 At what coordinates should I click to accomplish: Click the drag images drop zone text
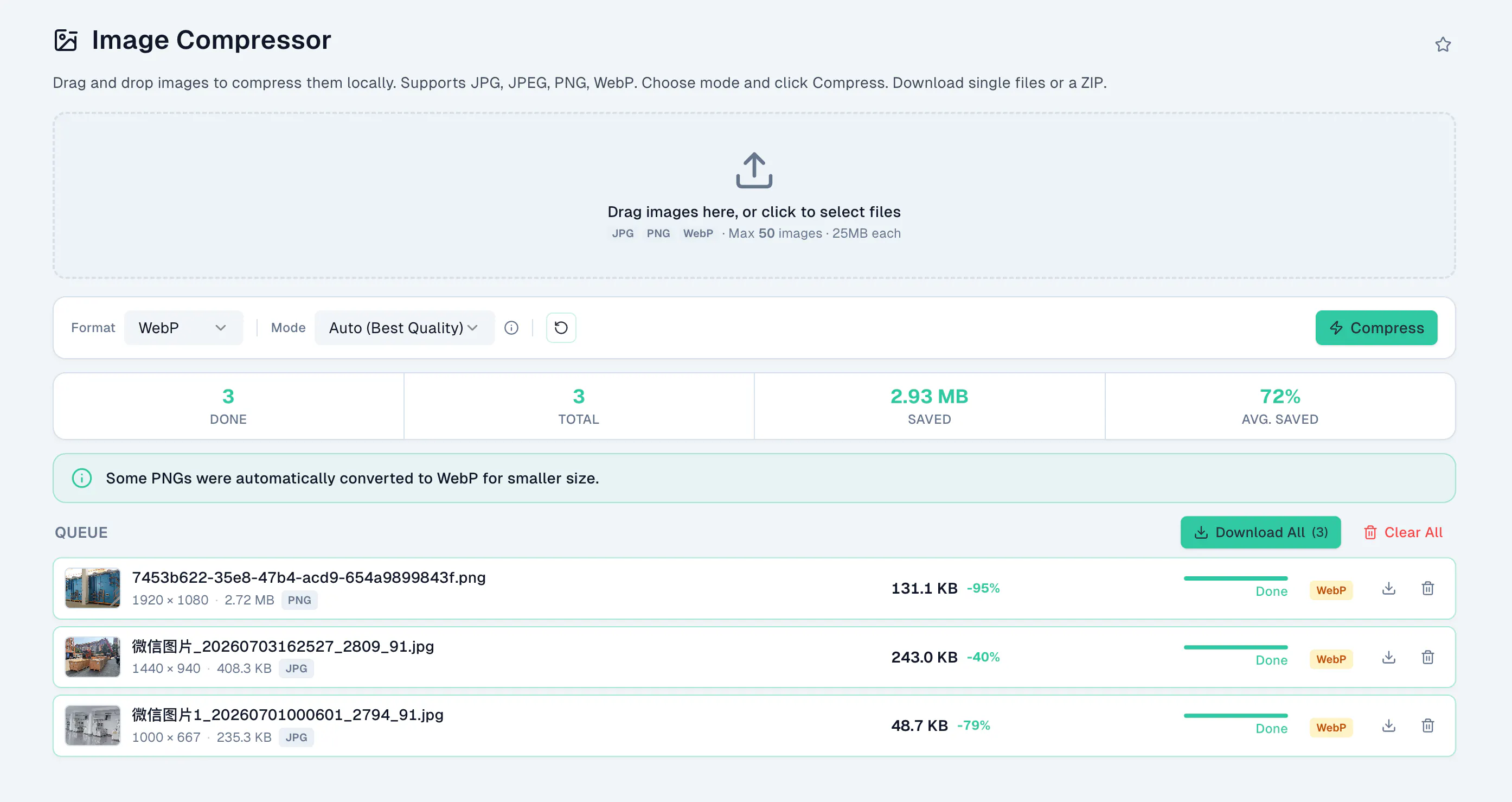[754, 212]
